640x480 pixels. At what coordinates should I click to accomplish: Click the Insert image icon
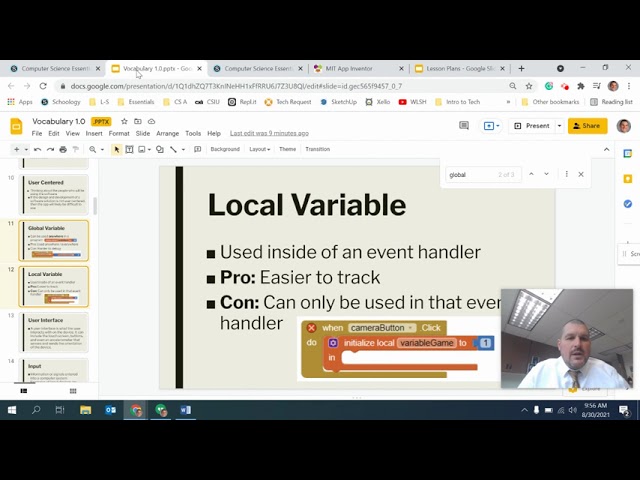click(142, 149)
